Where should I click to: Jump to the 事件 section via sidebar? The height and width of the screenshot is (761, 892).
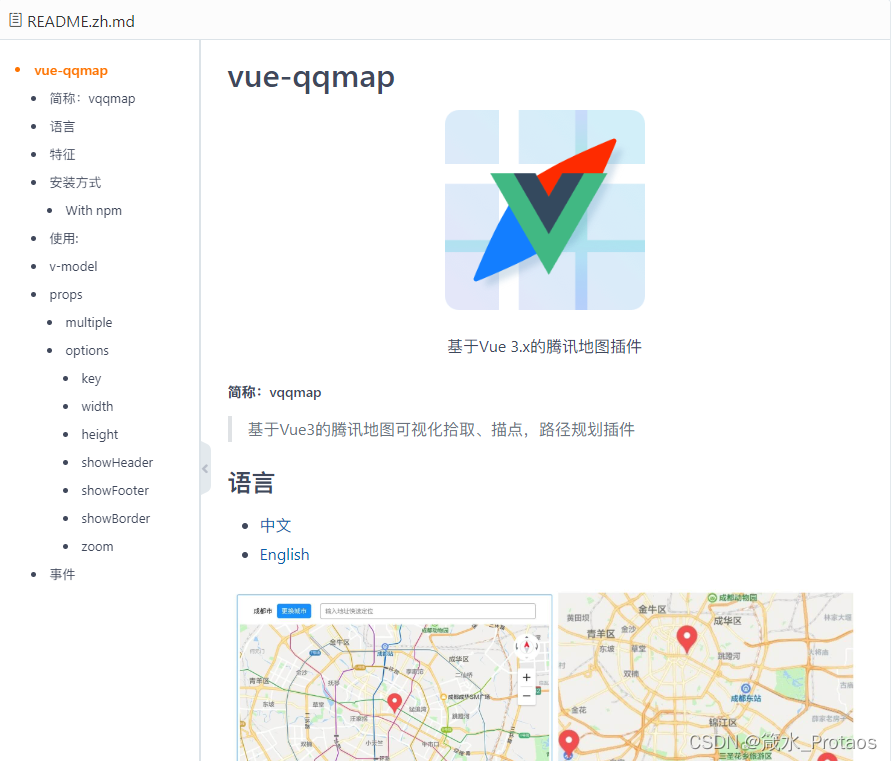[x=62, y=574]
